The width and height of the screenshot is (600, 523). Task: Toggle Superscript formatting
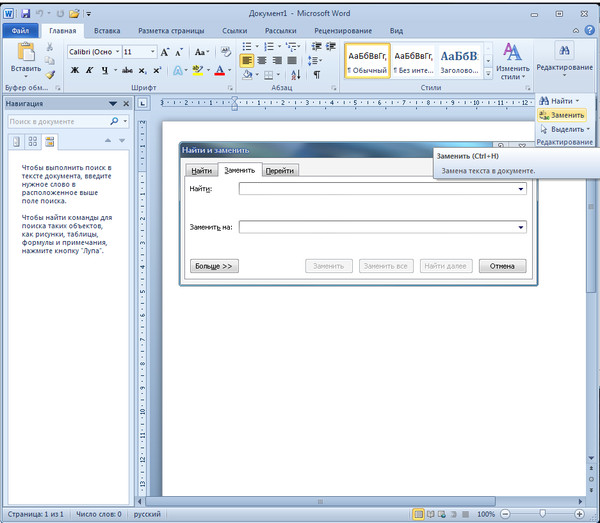pyautogui.click(x=157, y=70)
